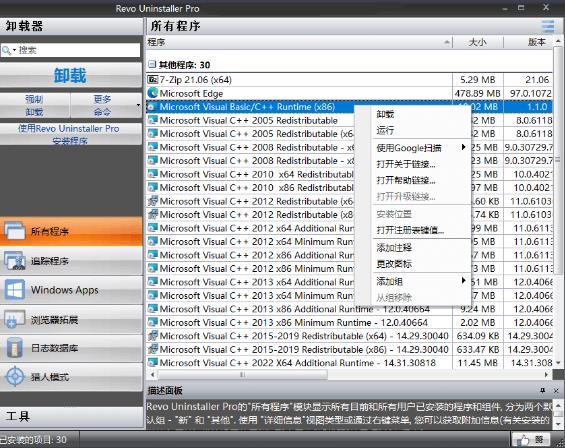Screen dimensions: 565x448
Task: Select 打开注册表键值... menu entry
Action: pyautogui.click(x=410, y=230)
